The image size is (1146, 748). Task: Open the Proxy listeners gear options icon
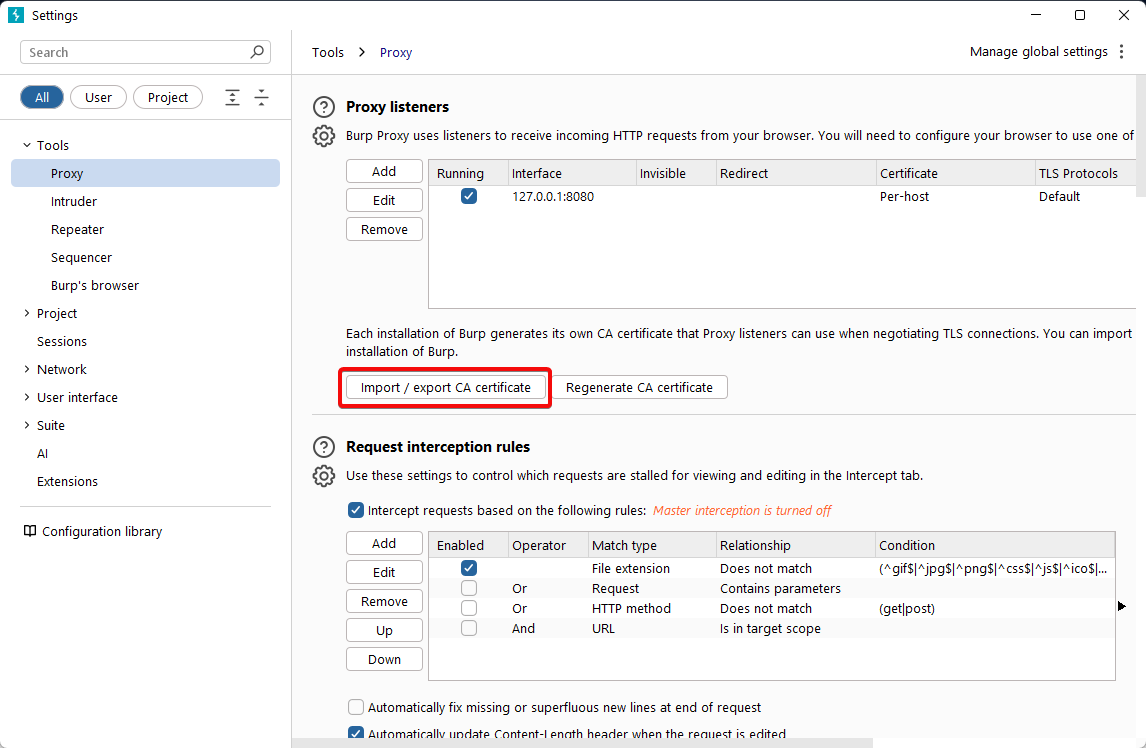coord(324,136)
